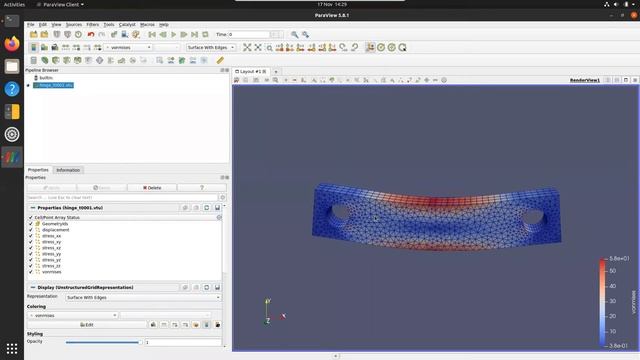Toggle the displacement array checkbox
This screenshot has height=360, width=640.
pos(31,230)
